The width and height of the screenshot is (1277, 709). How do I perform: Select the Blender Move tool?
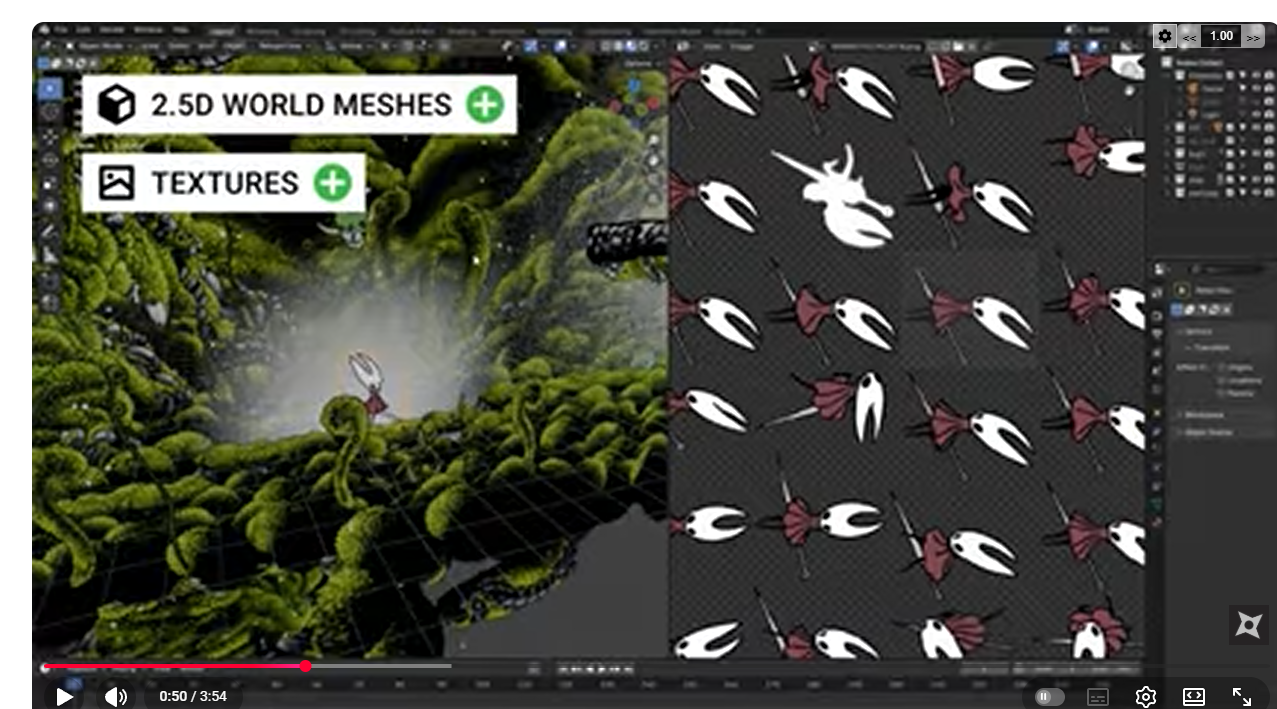(50, 137)
